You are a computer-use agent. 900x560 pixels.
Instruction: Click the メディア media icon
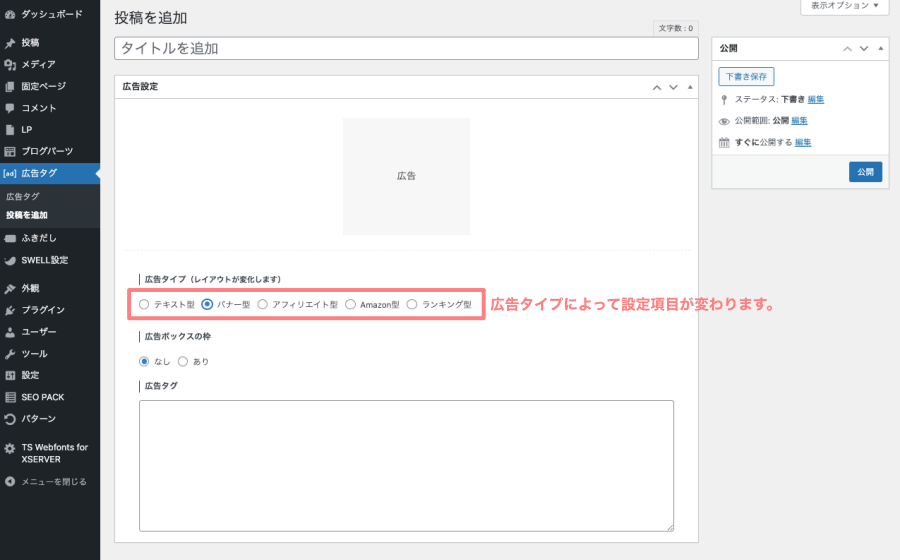(x=10, y=65)
